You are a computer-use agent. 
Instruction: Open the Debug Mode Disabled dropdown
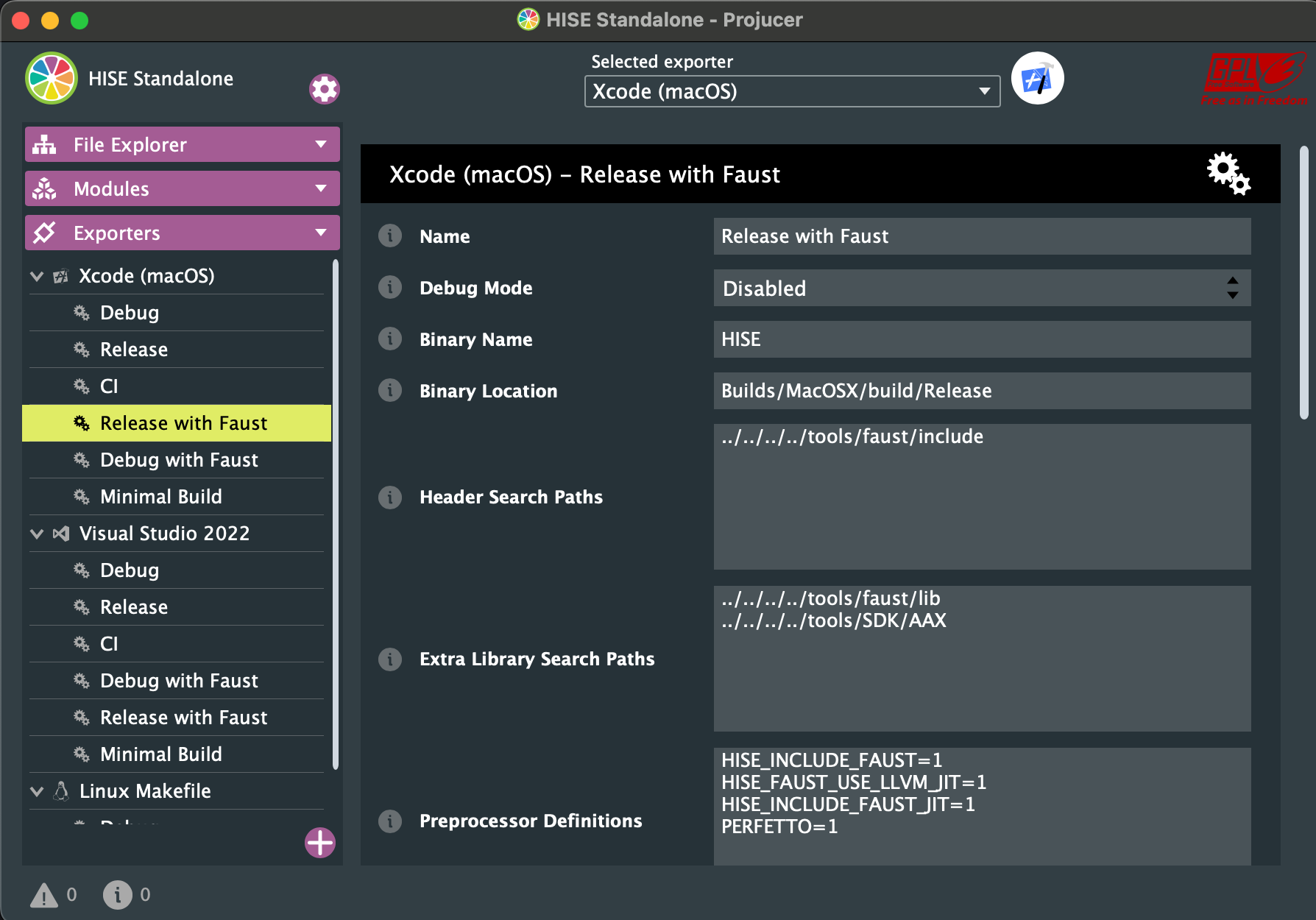point(982,288)
